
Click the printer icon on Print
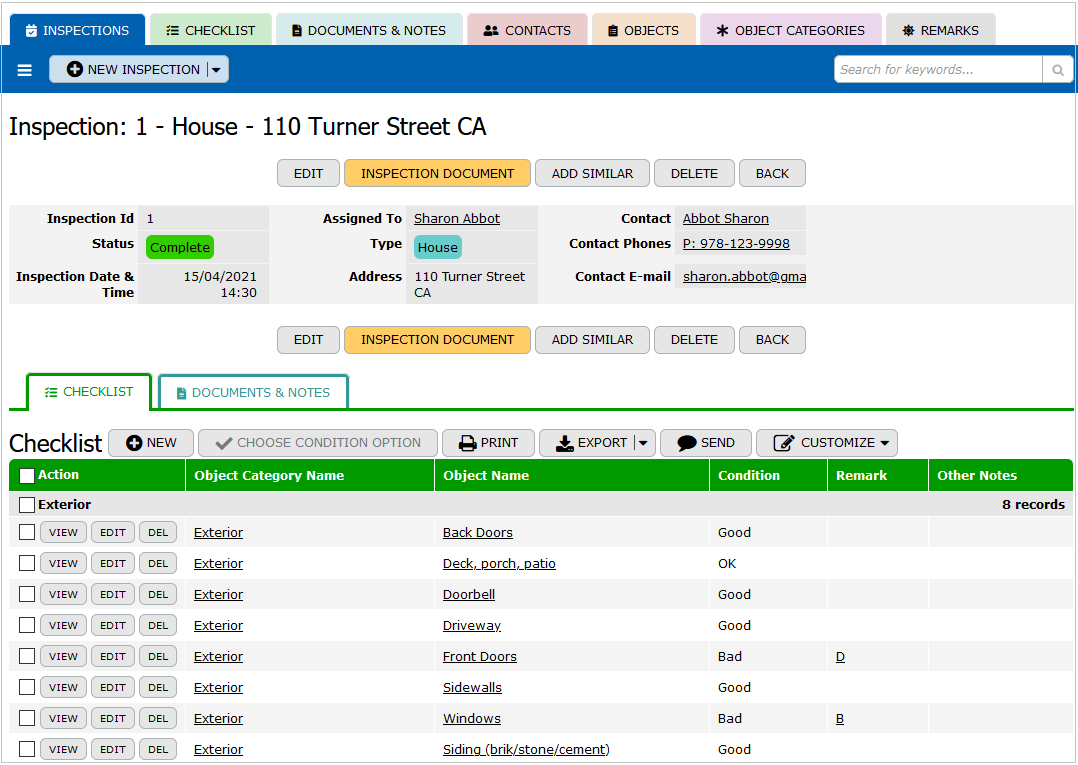point(466,443)
